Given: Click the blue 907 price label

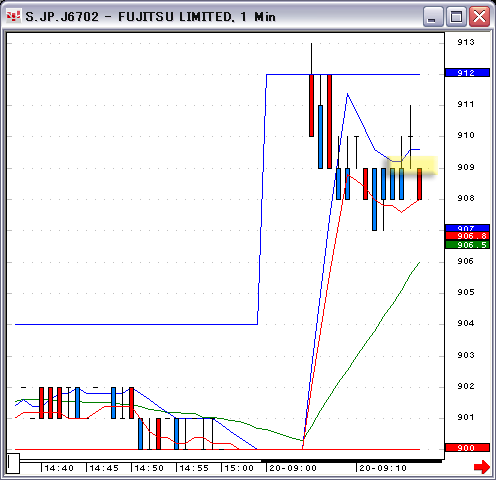Looking at the screenshot, I should coord(467,228).
